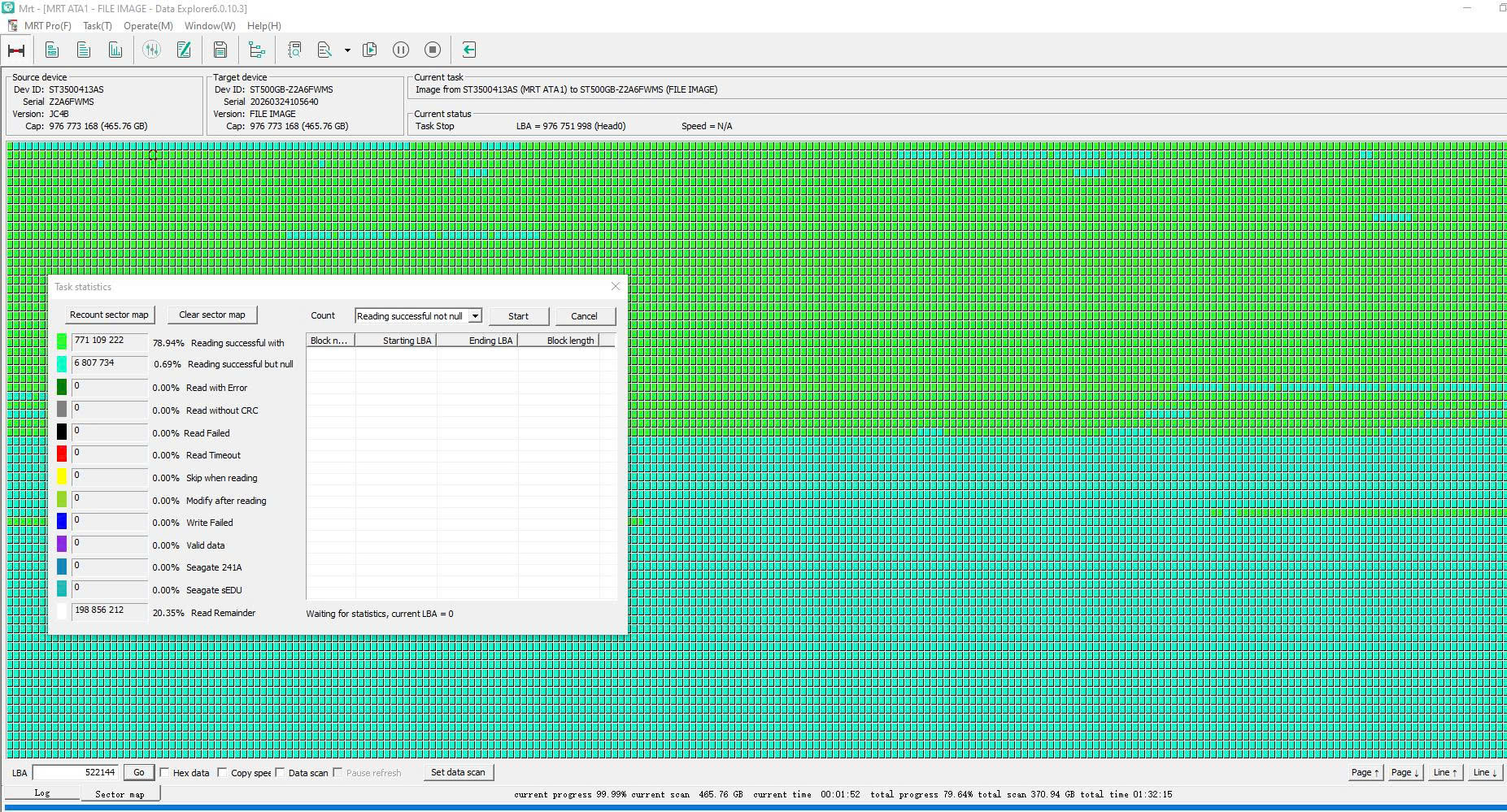Click Start in Task statistics dialog
This screenshot has width=1507, height=812.
(x=518, y=316)
